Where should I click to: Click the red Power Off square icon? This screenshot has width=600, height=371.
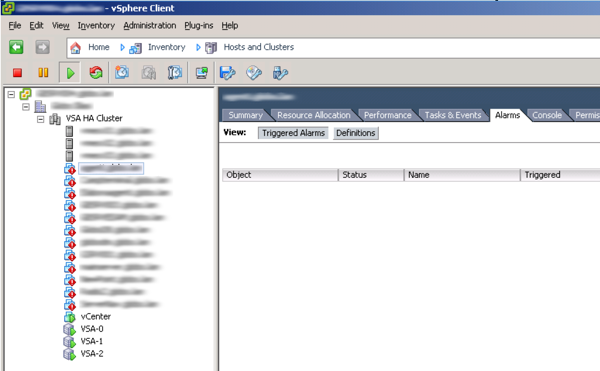point(17,73)
